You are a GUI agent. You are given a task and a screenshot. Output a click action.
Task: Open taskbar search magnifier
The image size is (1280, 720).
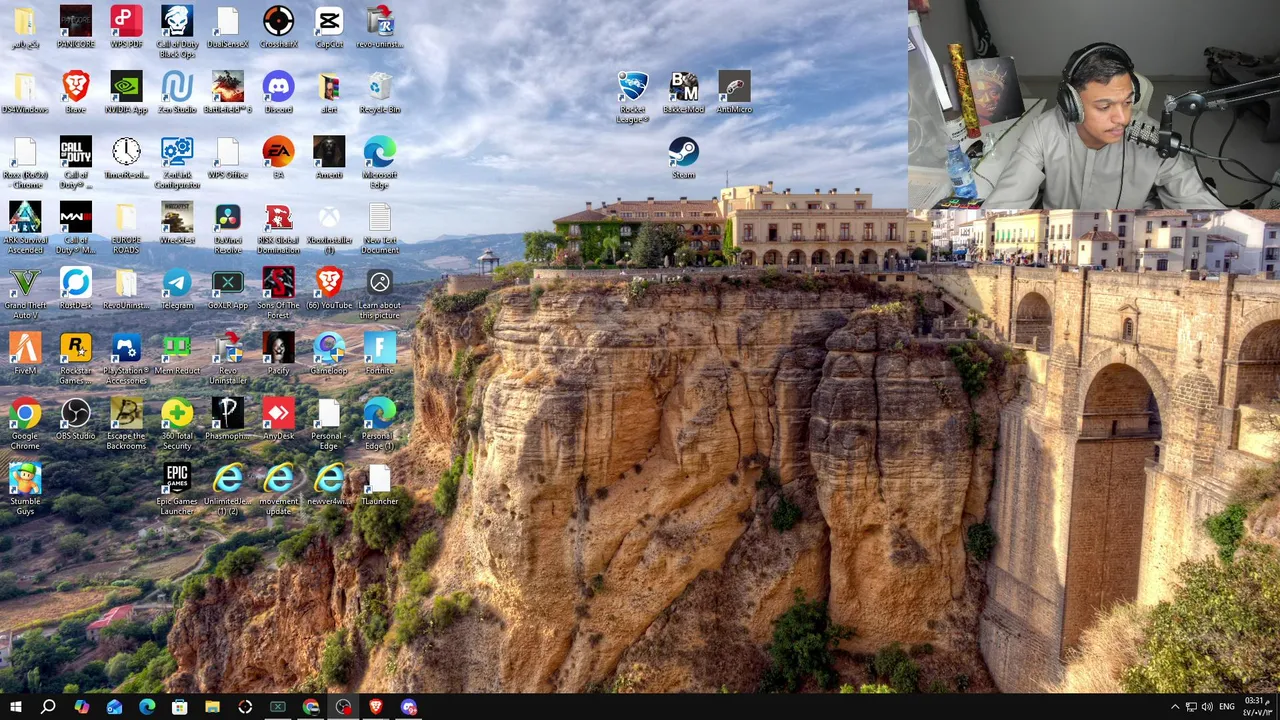click(48, 708)
